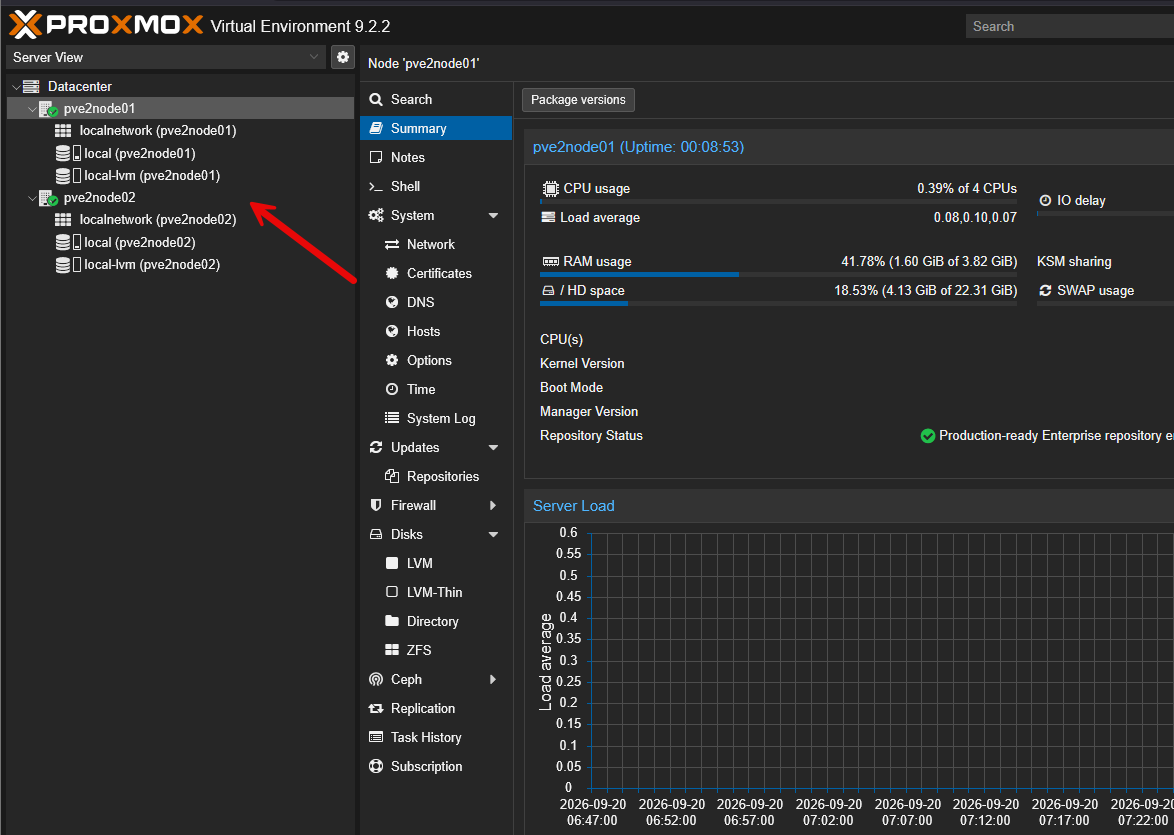Open the Server View dropdown
This screenshot has width=1174, height=835.
click(314, 57)
